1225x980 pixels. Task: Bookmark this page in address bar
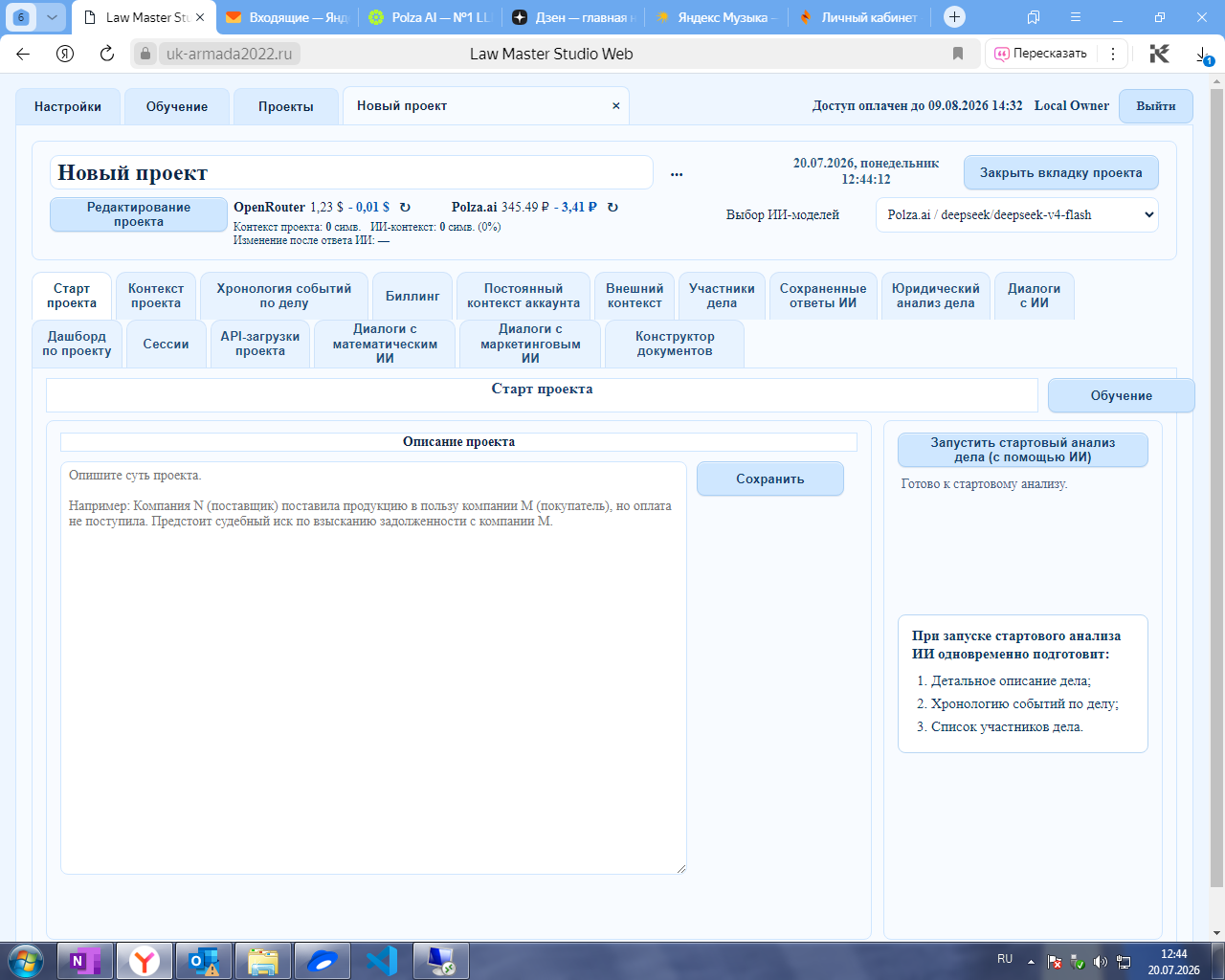tap(958, 54)
